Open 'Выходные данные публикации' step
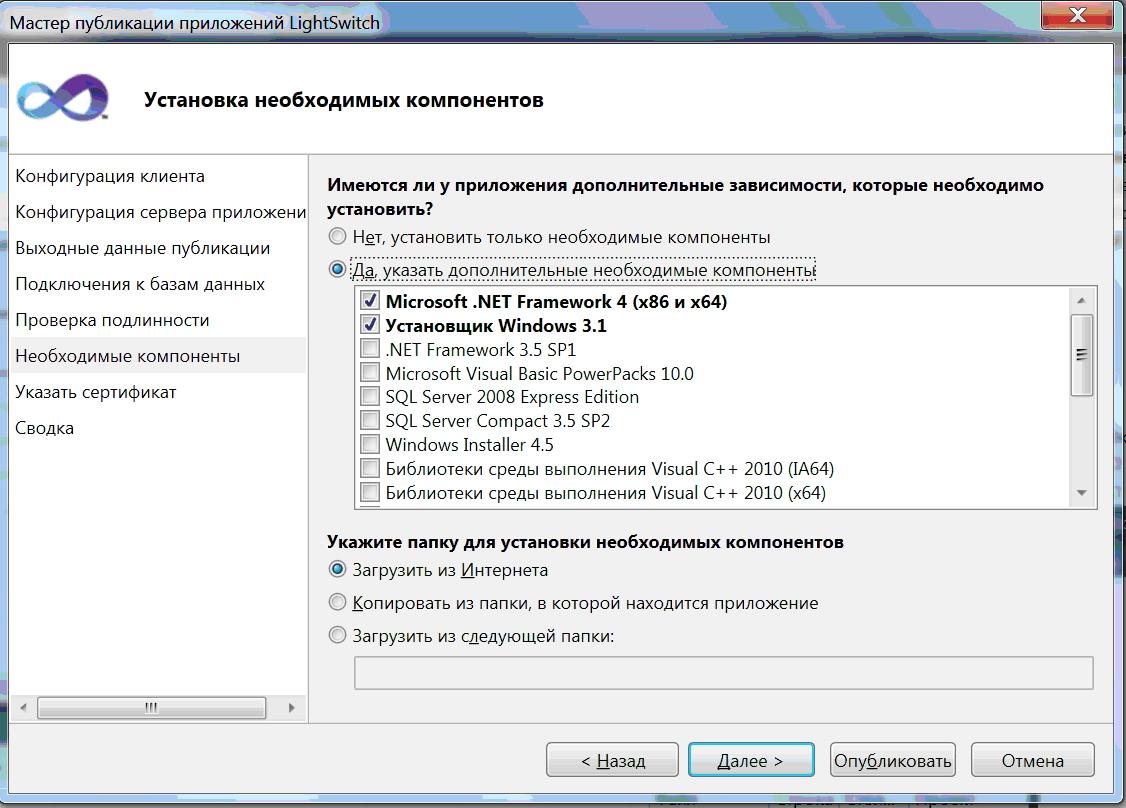 142,248
